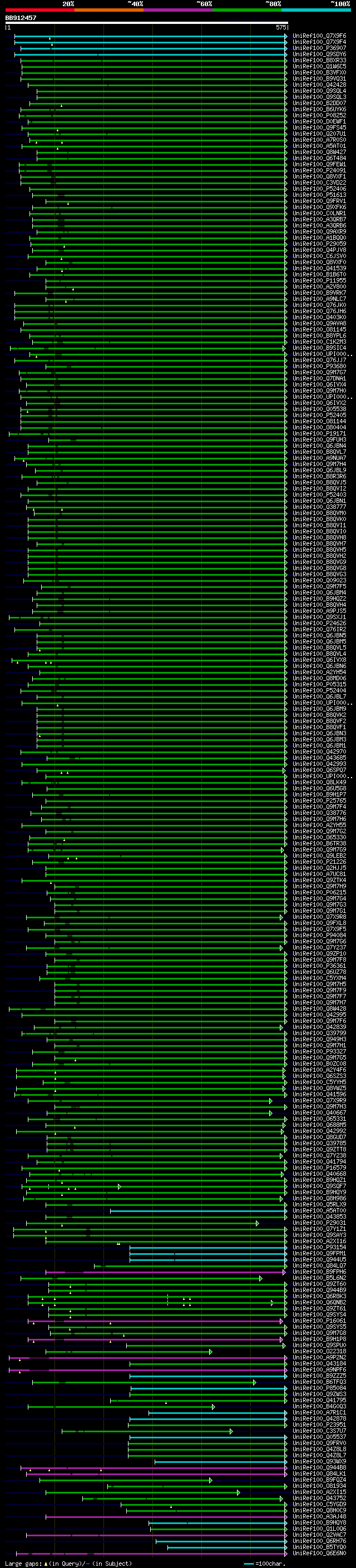356x1568 pixels.
Task: Open UniRef100_P06215 entry
Action: [x=319, y=892]
